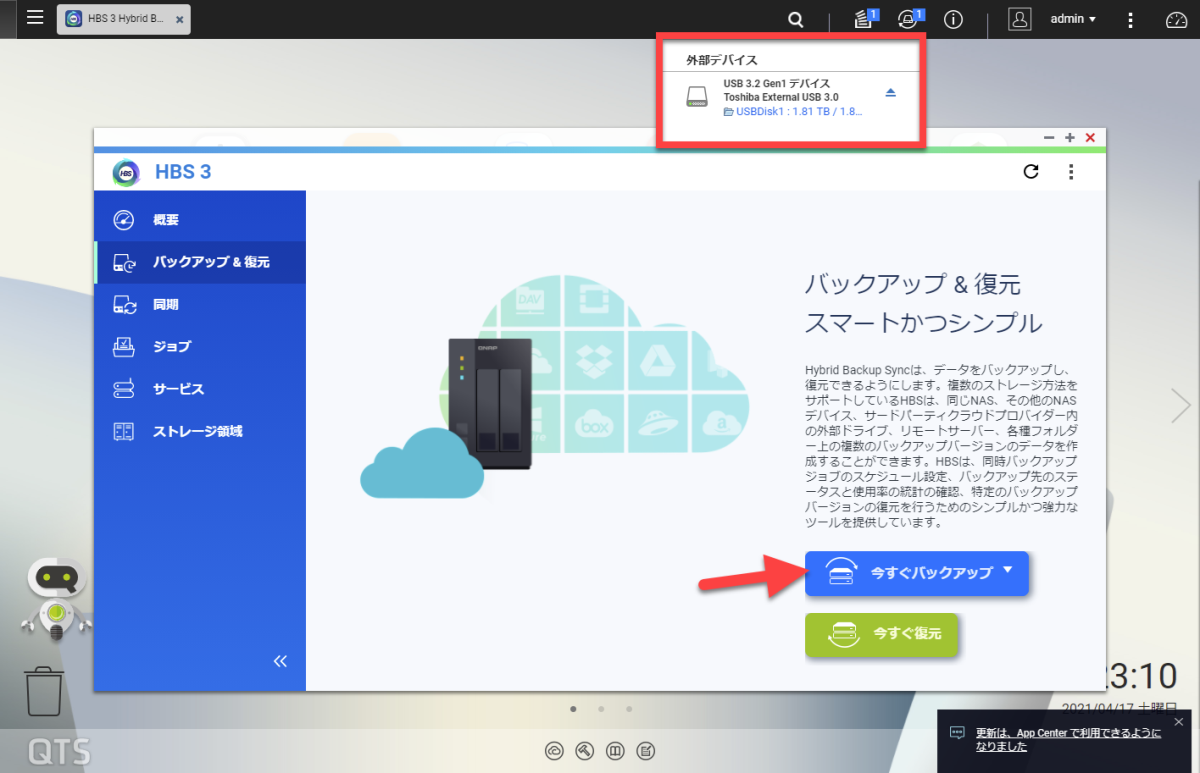Image resolution: width=1200 pixels, height=773 pixels.
Task: Close the HBS 3 taskbar tab
Action: click(x=179, y=20)
